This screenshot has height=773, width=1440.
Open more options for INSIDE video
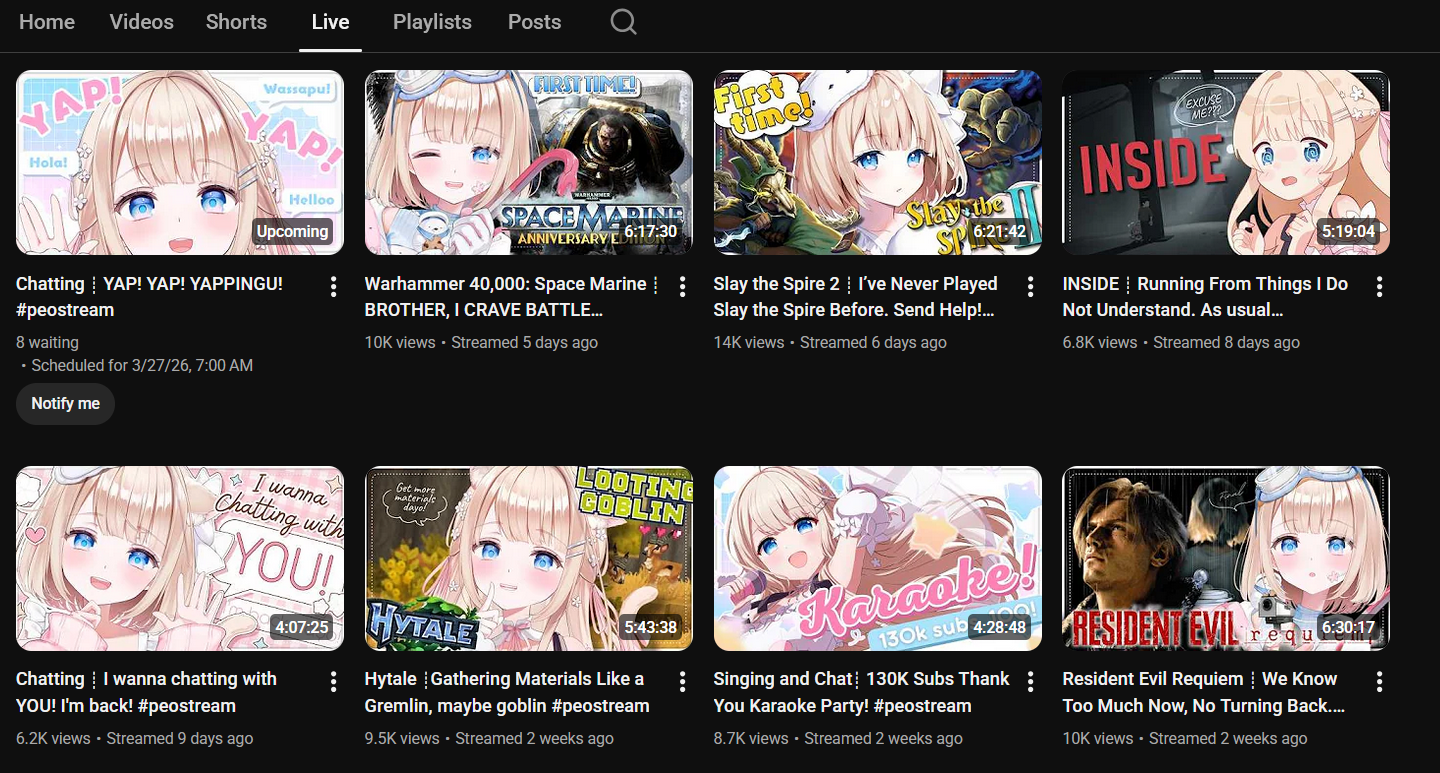[x=1379, y=288]
